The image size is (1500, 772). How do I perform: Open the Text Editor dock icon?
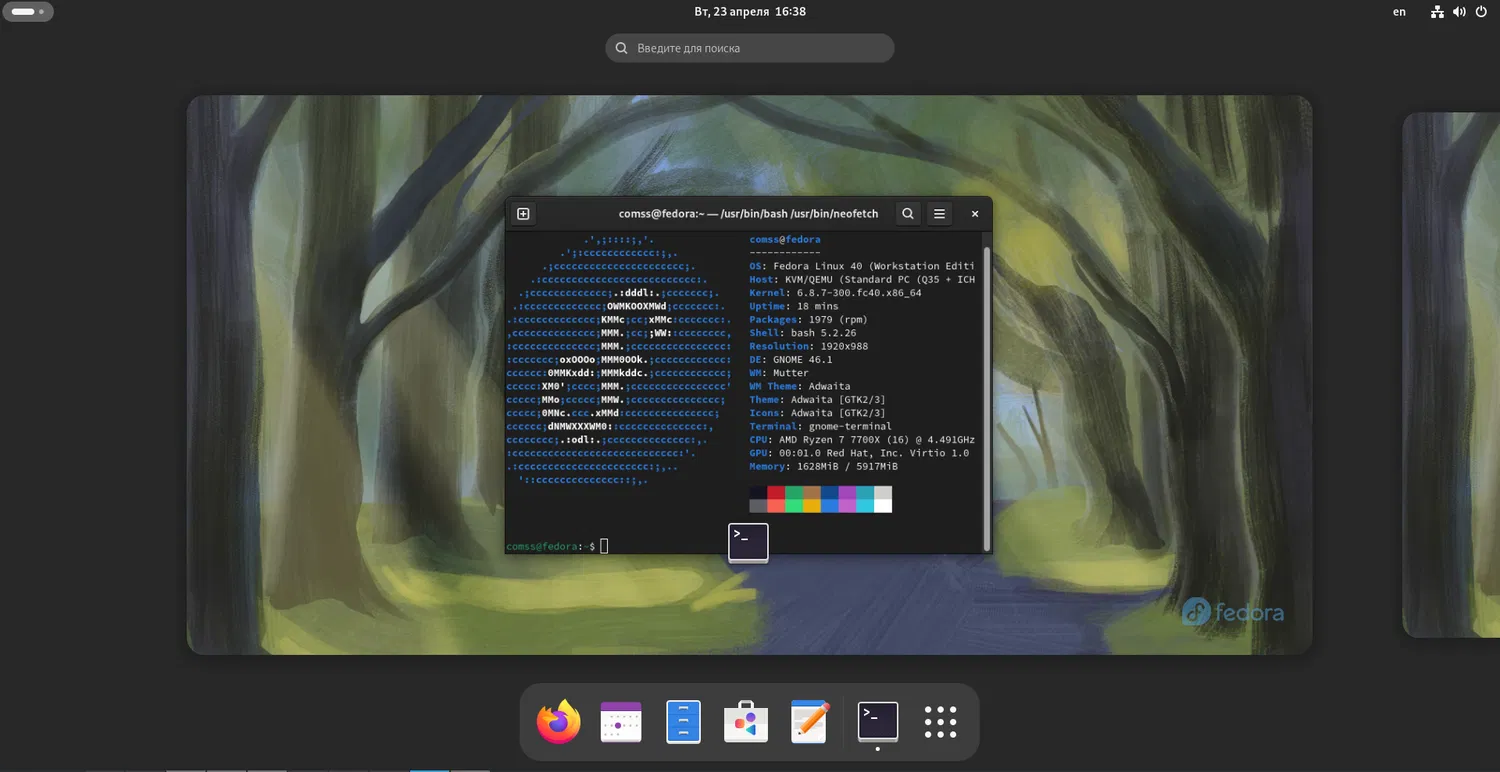pos(809,722)
